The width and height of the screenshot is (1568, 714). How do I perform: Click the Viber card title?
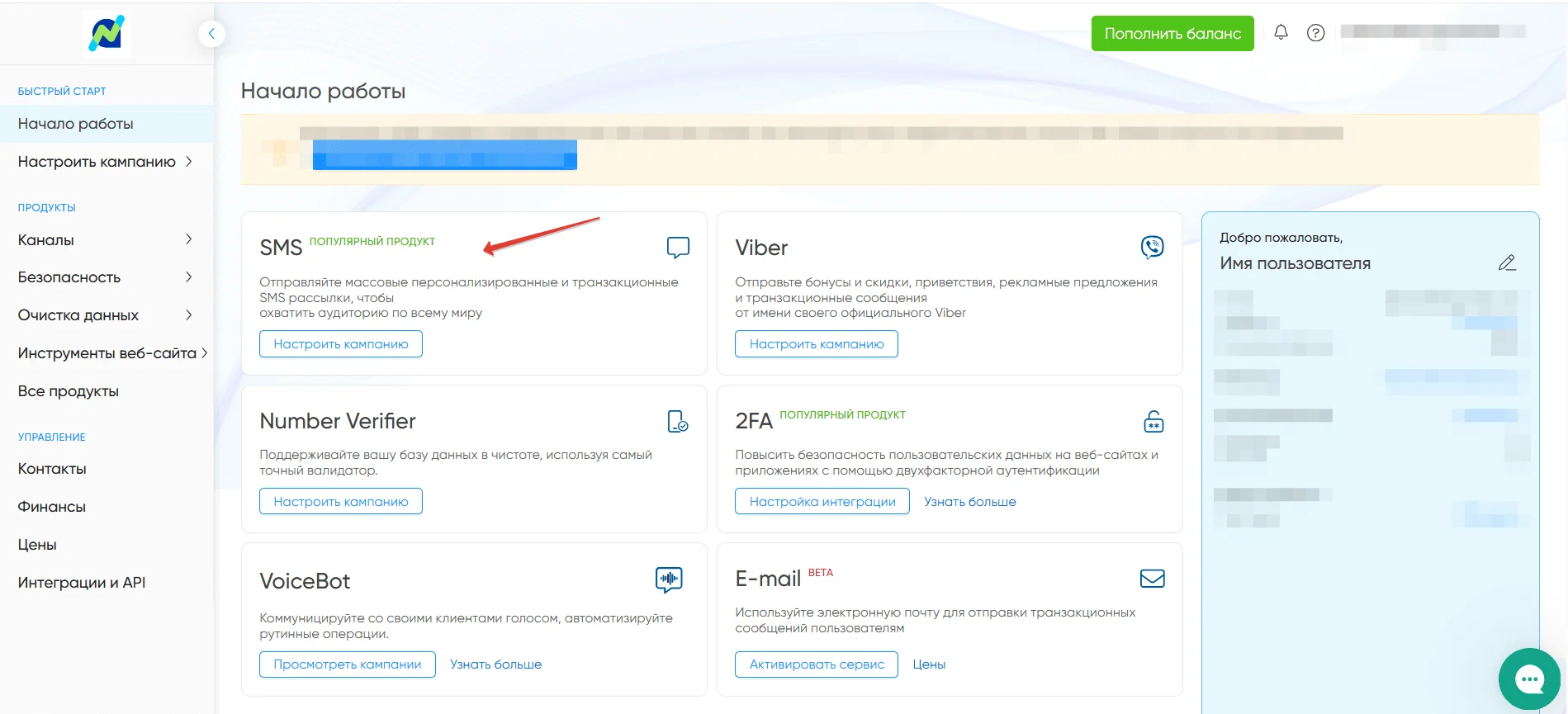point(761,248)
